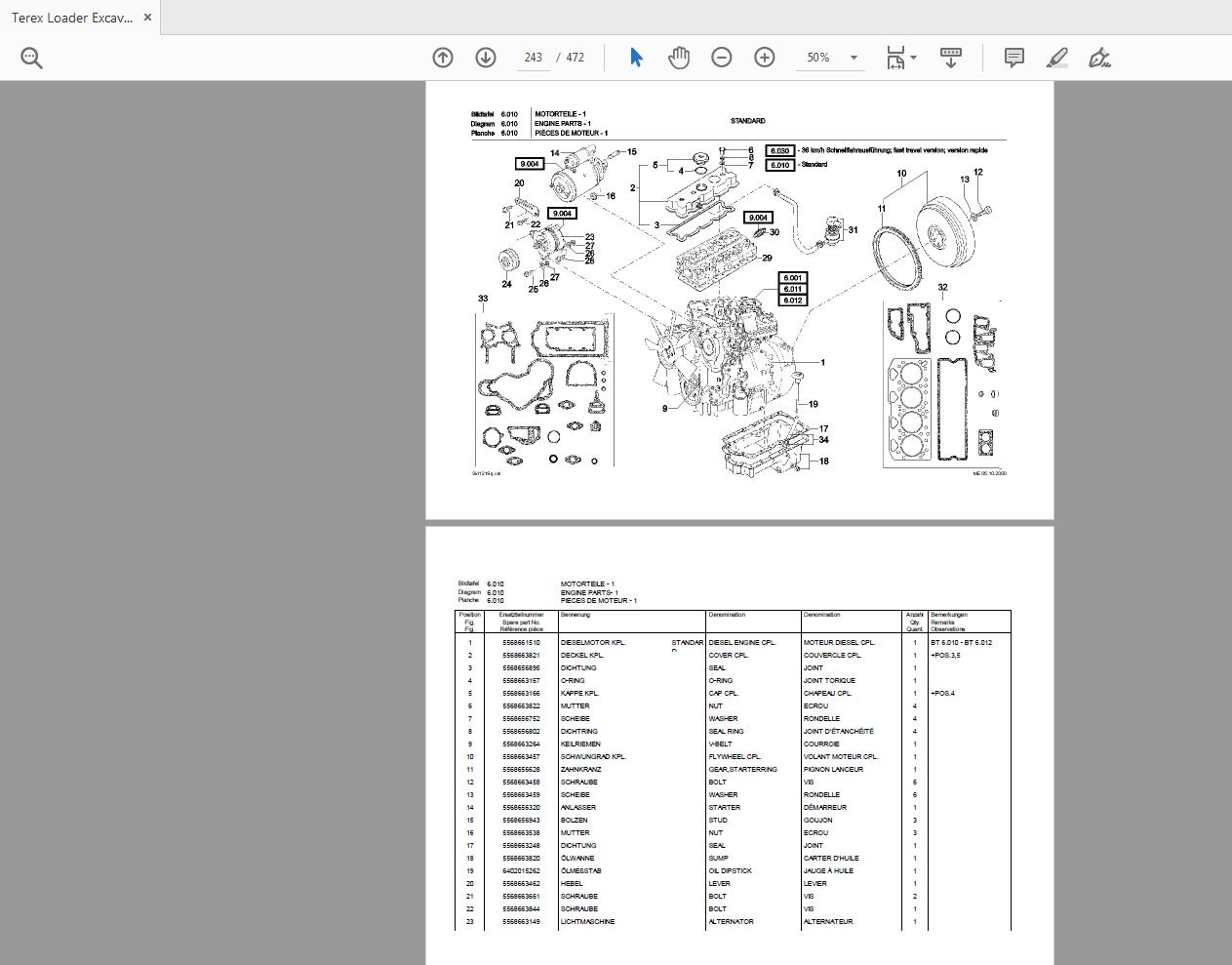Viewport: 1232px width, 965px height.
Task: Toggle continuous scrolling page view
Action: (x=949, y=58)
